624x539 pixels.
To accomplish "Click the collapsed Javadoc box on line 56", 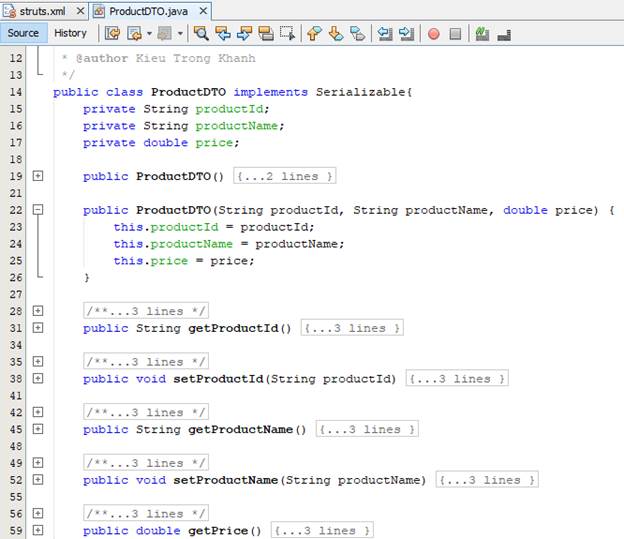I will [146, 514].
